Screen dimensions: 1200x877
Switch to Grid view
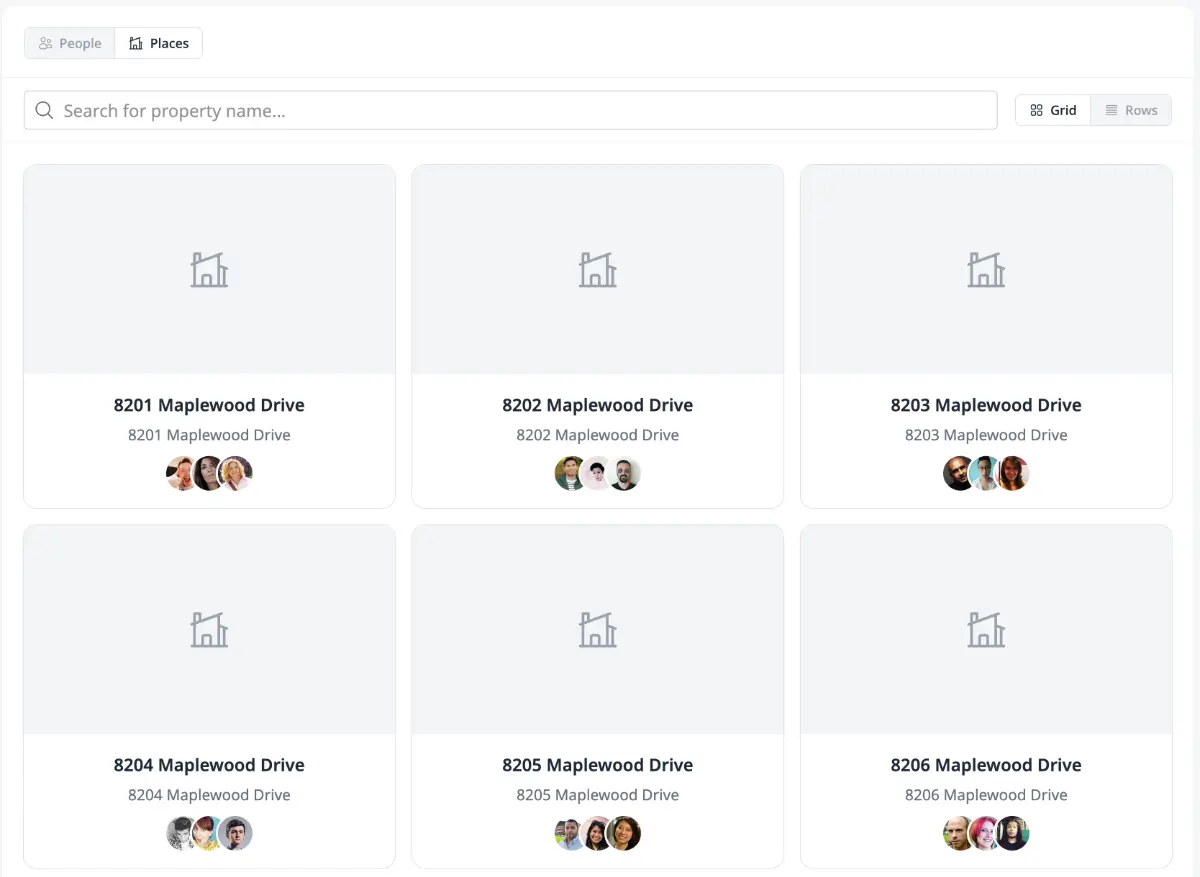click(x=1052, y=110)
